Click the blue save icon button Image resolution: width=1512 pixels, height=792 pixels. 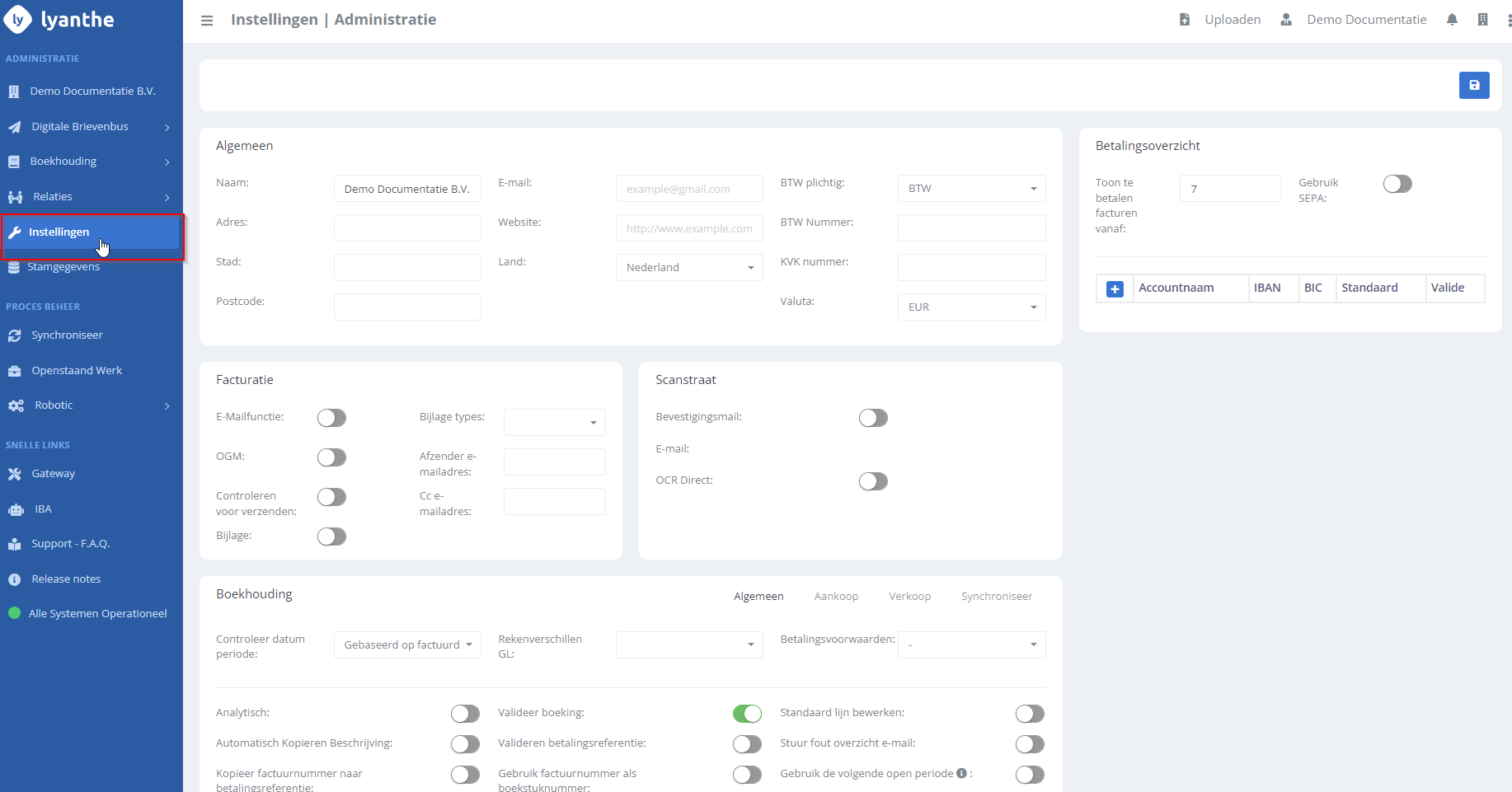pos(1473,86)
